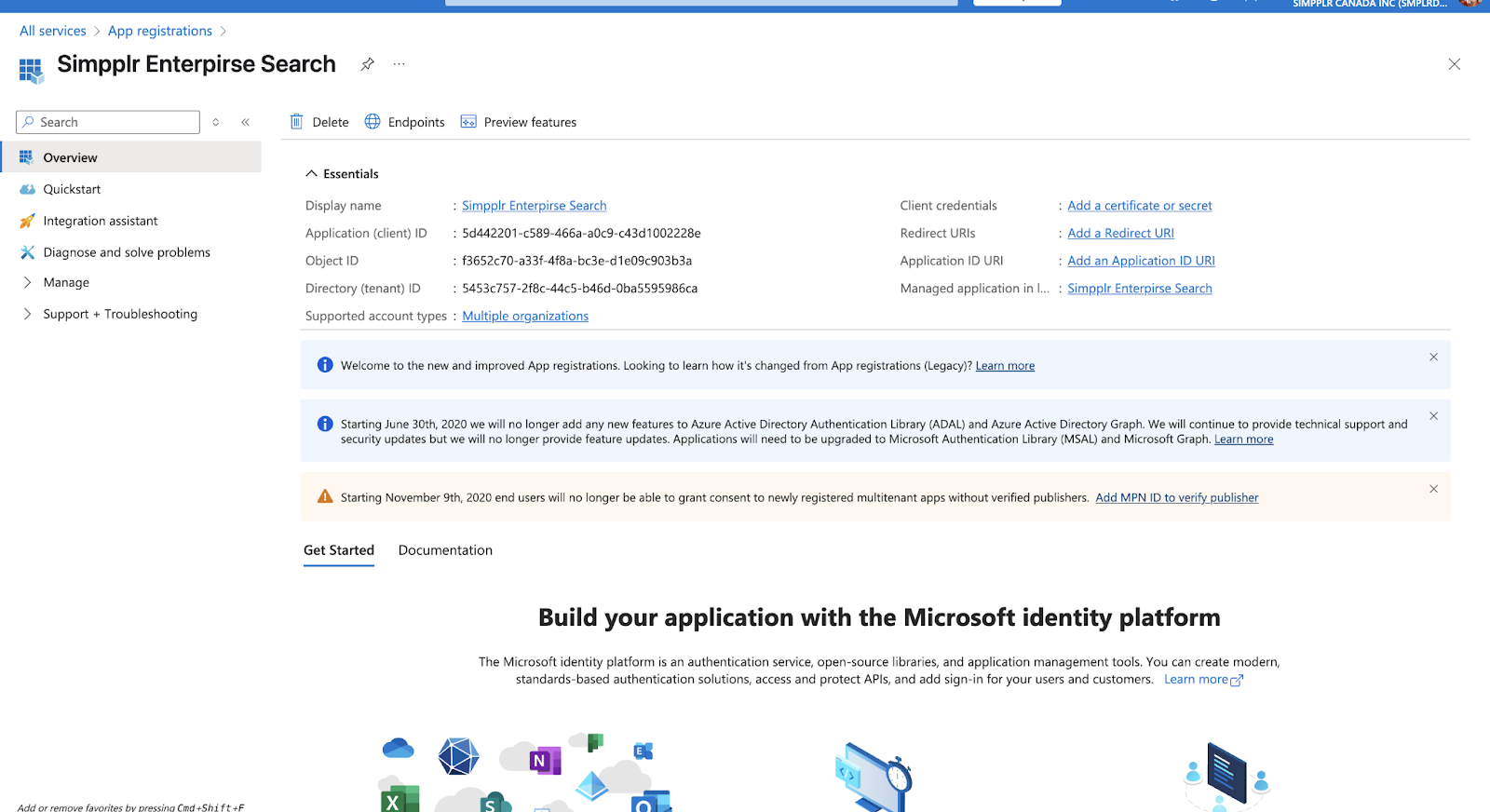The height and width of the screenshot is (812, 1490).
Task: Dismiss the MPN ID warning banner
Action: tap(1433, 489)
